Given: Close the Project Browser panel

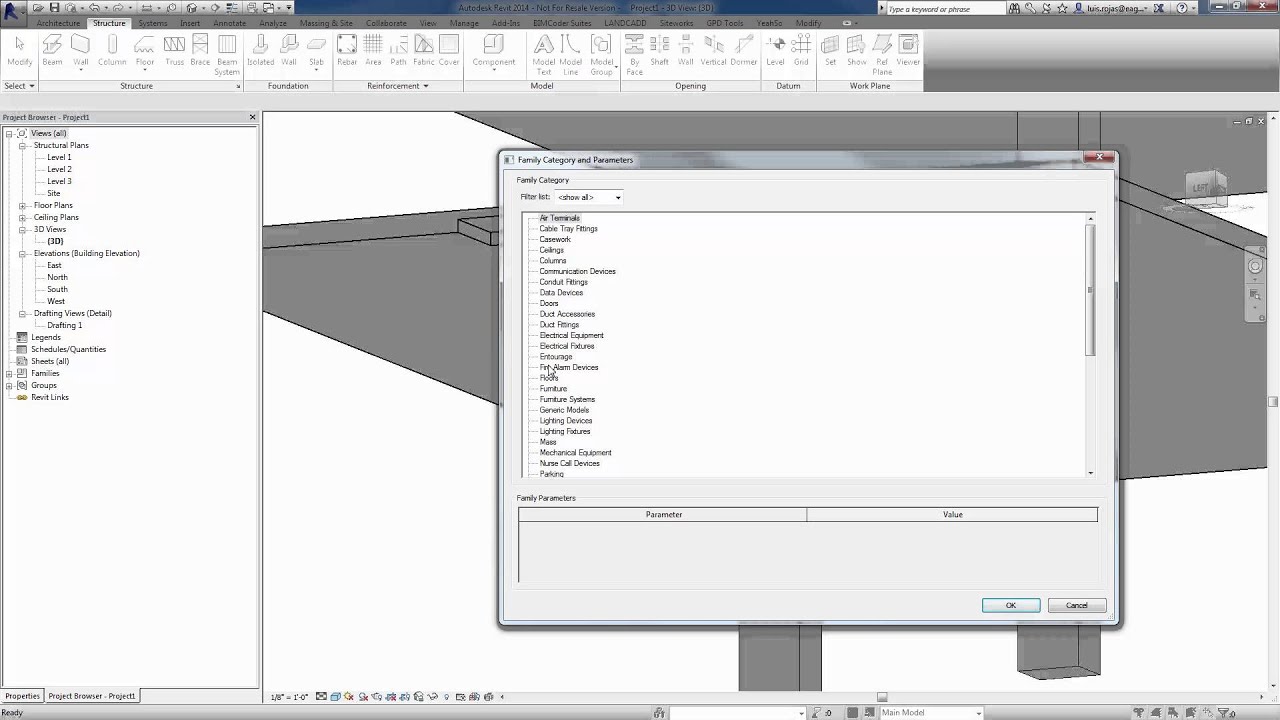Looking at the screenshot, I should (x=252, y=117).
